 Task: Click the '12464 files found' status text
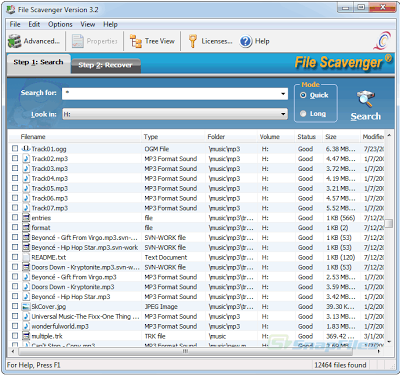(x=340, y=365)
